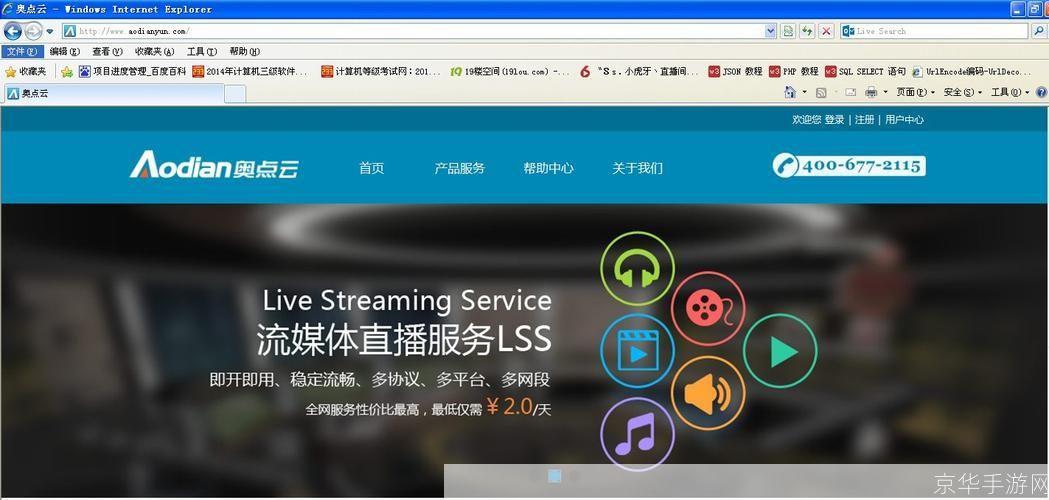Viewport: 1049px width, 500px height.
Task: Open the 页面 (Page) dropdown in command bar
Action: coord(915,92)
